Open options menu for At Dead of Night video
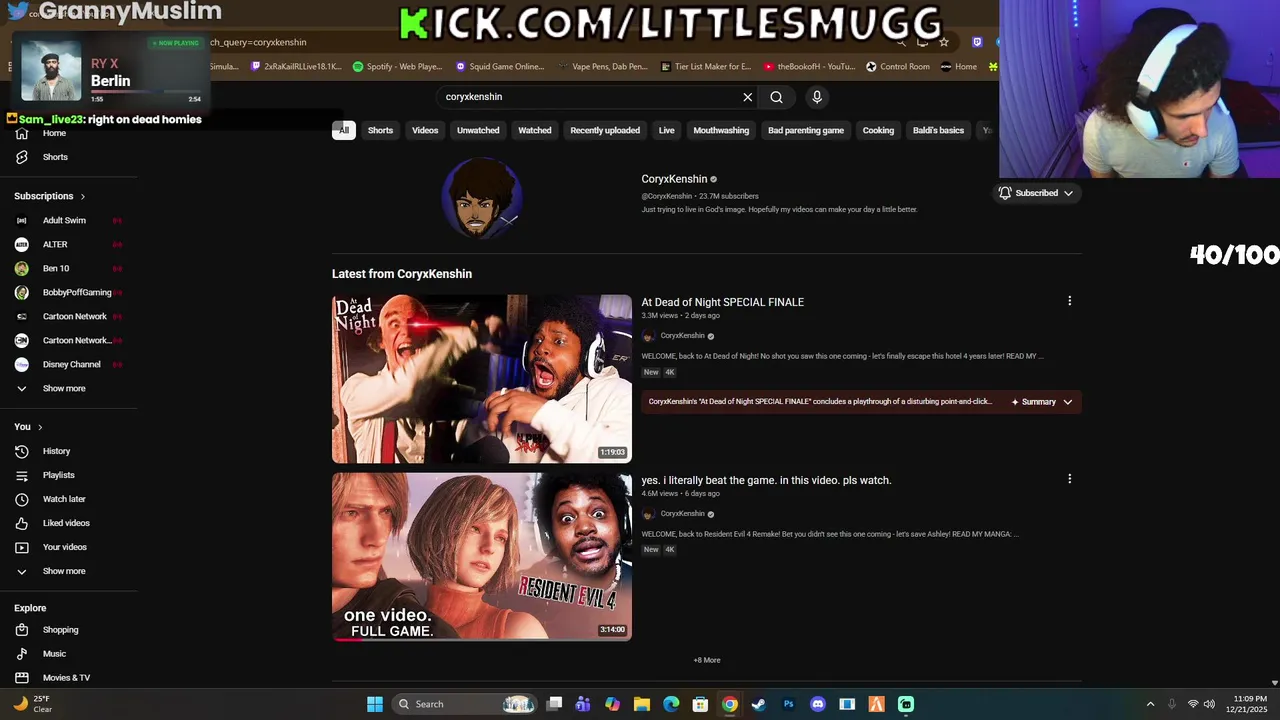The width and height of the screenshot is (1280, 720). pos(1069,301)
